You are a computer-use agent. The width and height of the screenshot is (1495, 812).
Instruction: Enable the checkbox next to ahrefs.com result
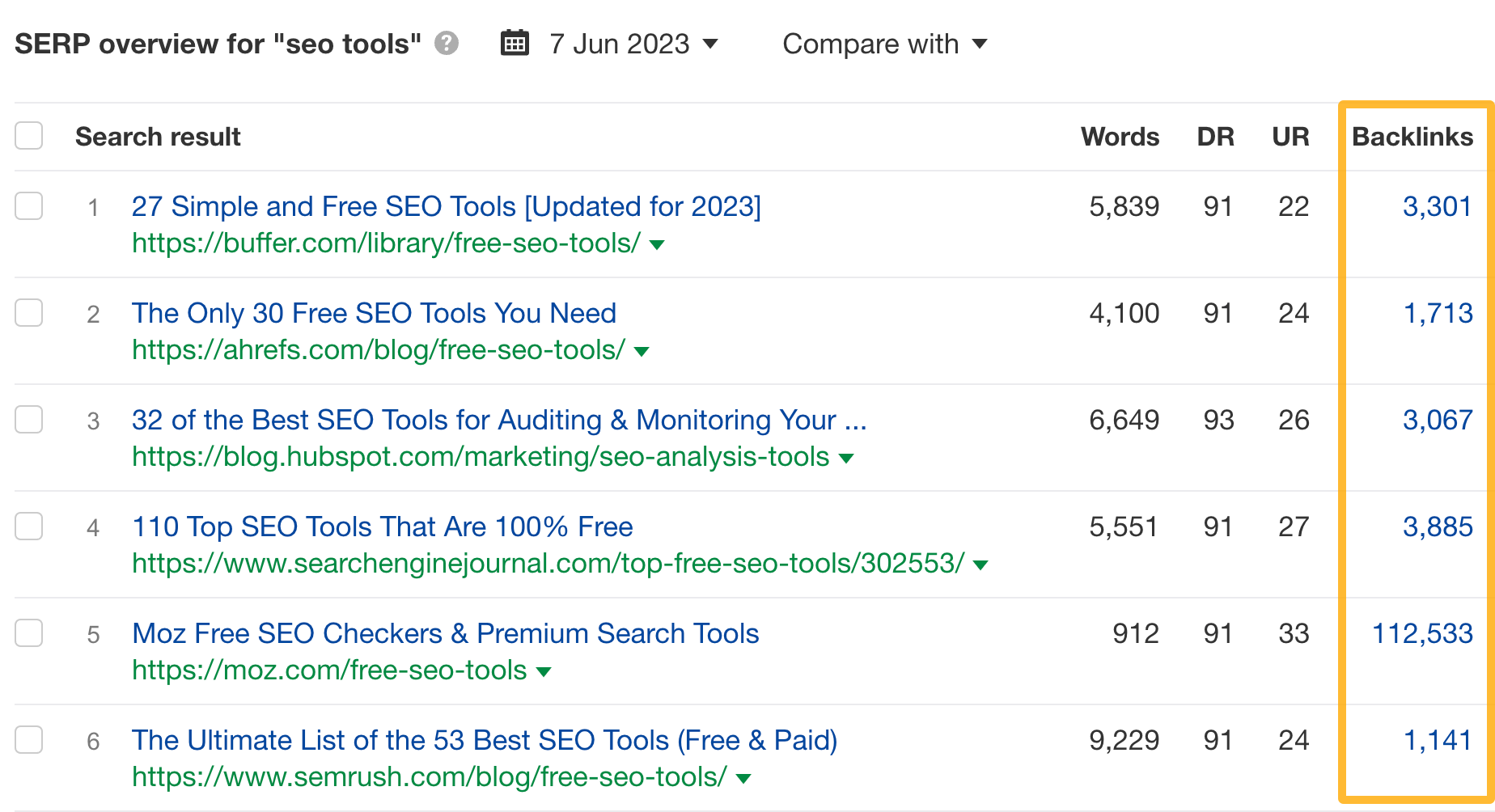28,313
